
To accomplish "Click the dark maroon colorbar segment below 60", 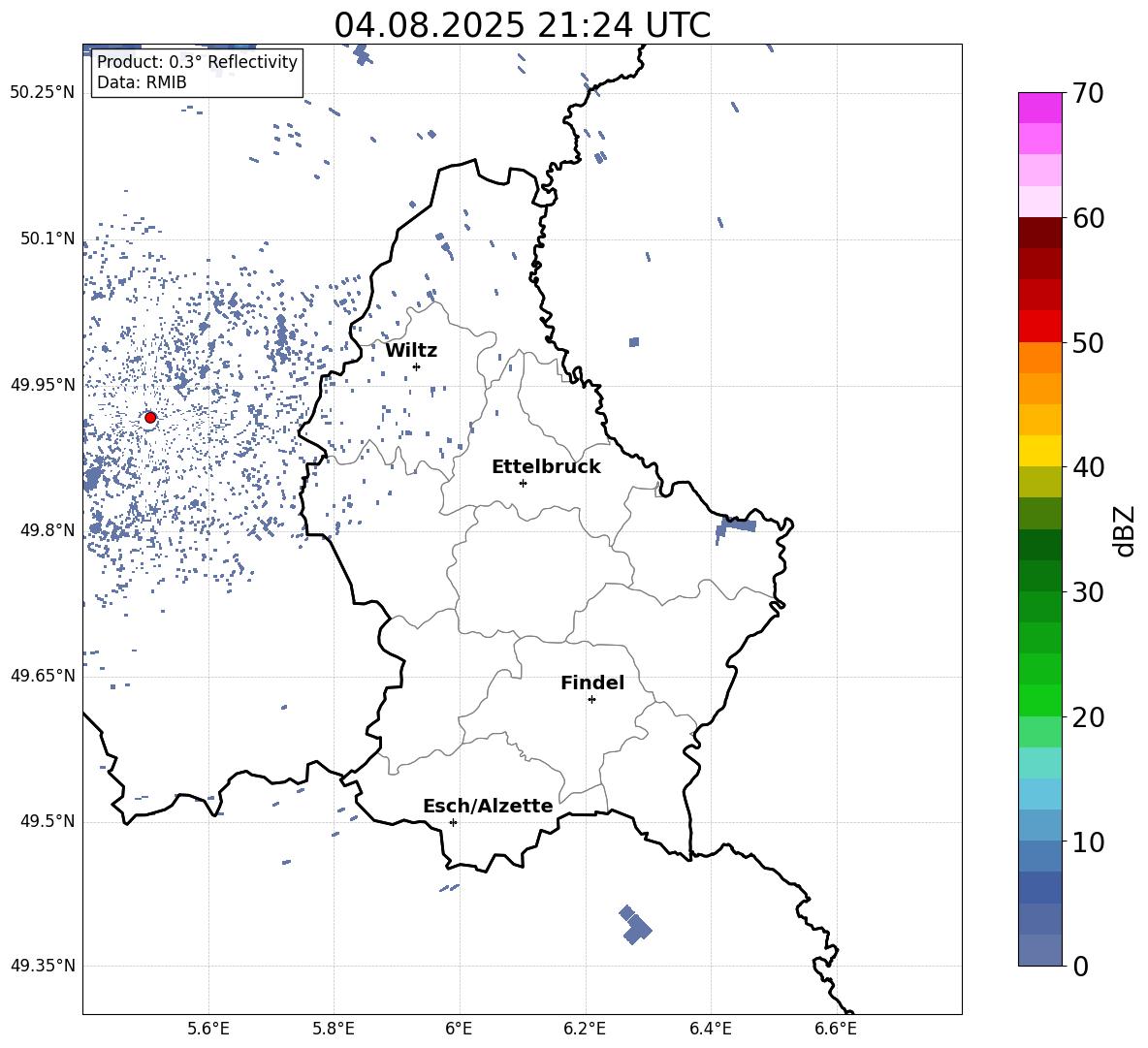I will pos(1039,233).
